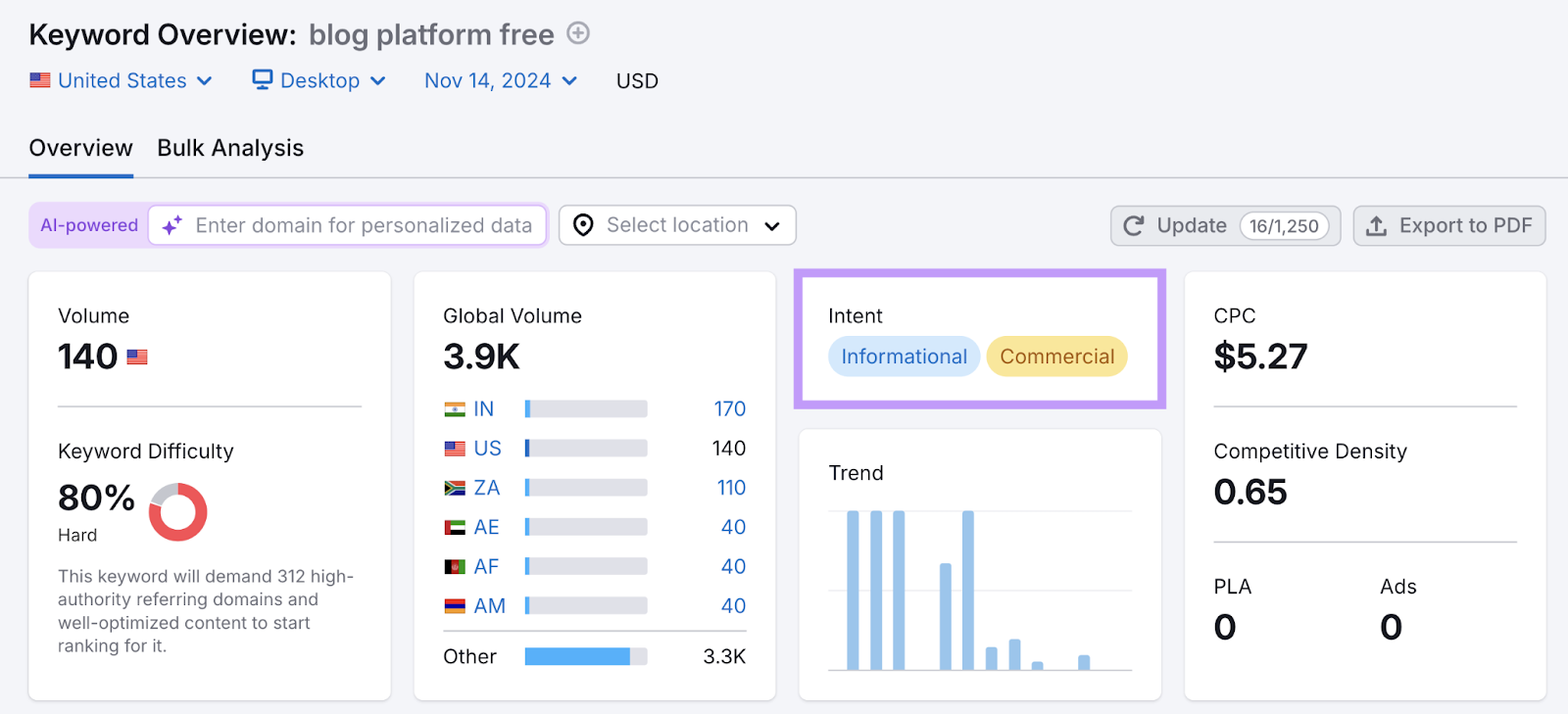Click the United States flag in header
Image resolution: width=1568 pixels, height=714 pixels.
pos(40,80)
